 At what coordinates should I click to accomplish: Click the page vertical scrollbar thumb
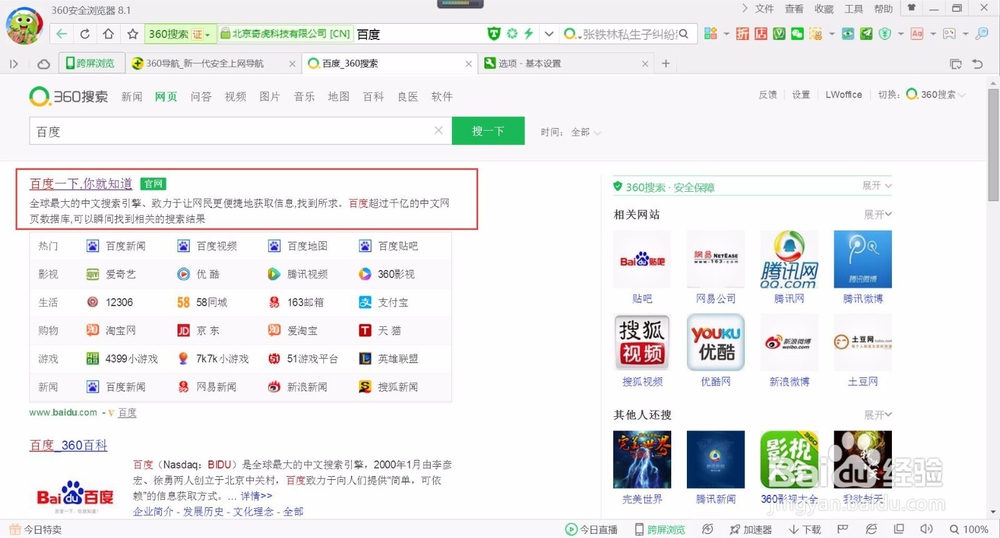pos(993,145)
